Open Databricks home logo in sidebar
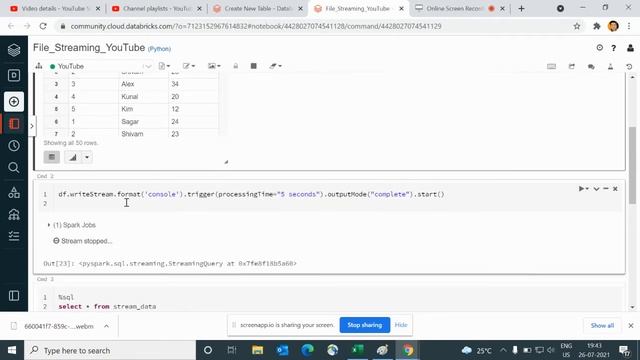Image resolution: width=640 pixels, height=360 pixels. click(14, 50)
